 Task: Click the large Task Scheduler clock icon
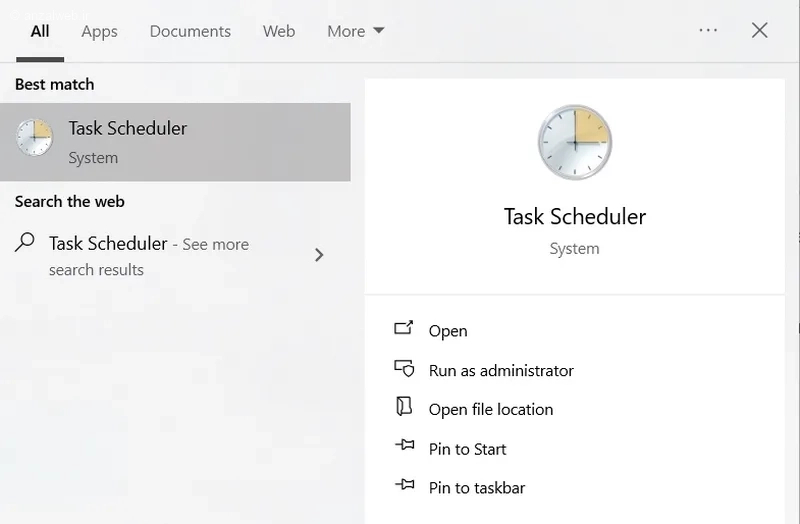pyautogui.click(x=575, y=142)
